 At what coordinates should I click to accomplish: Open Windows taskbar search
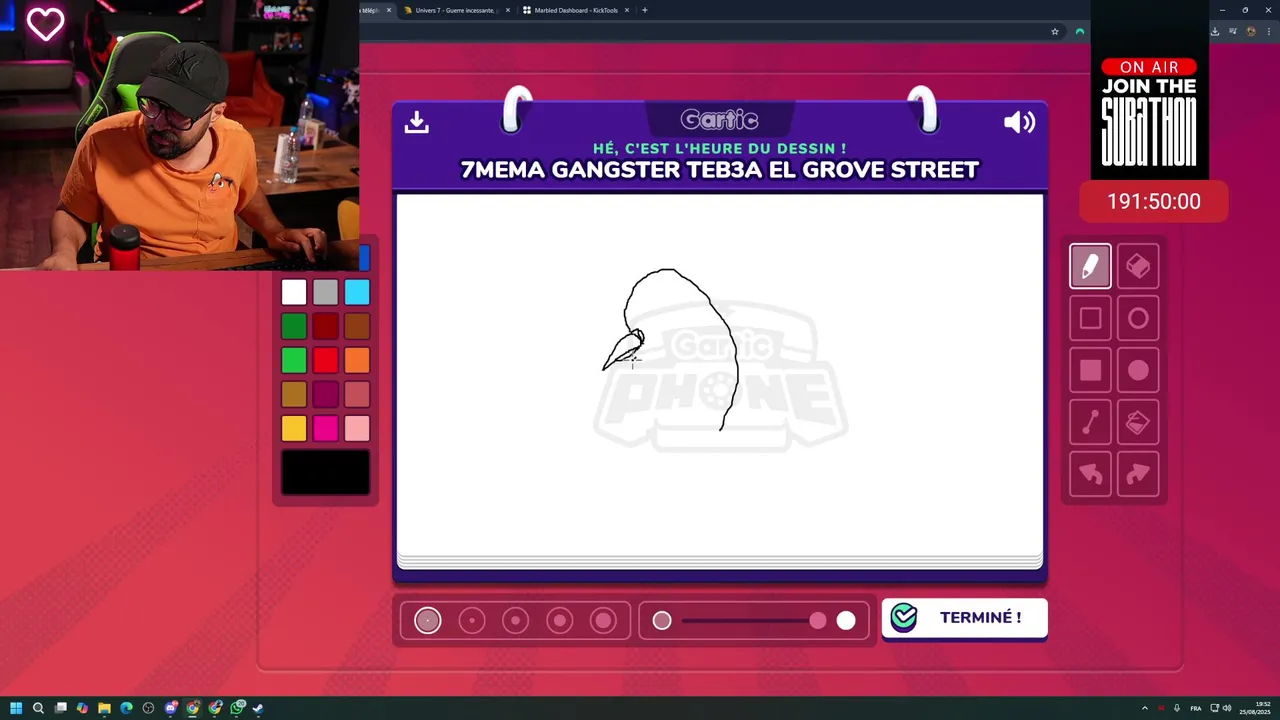(38, 708)
